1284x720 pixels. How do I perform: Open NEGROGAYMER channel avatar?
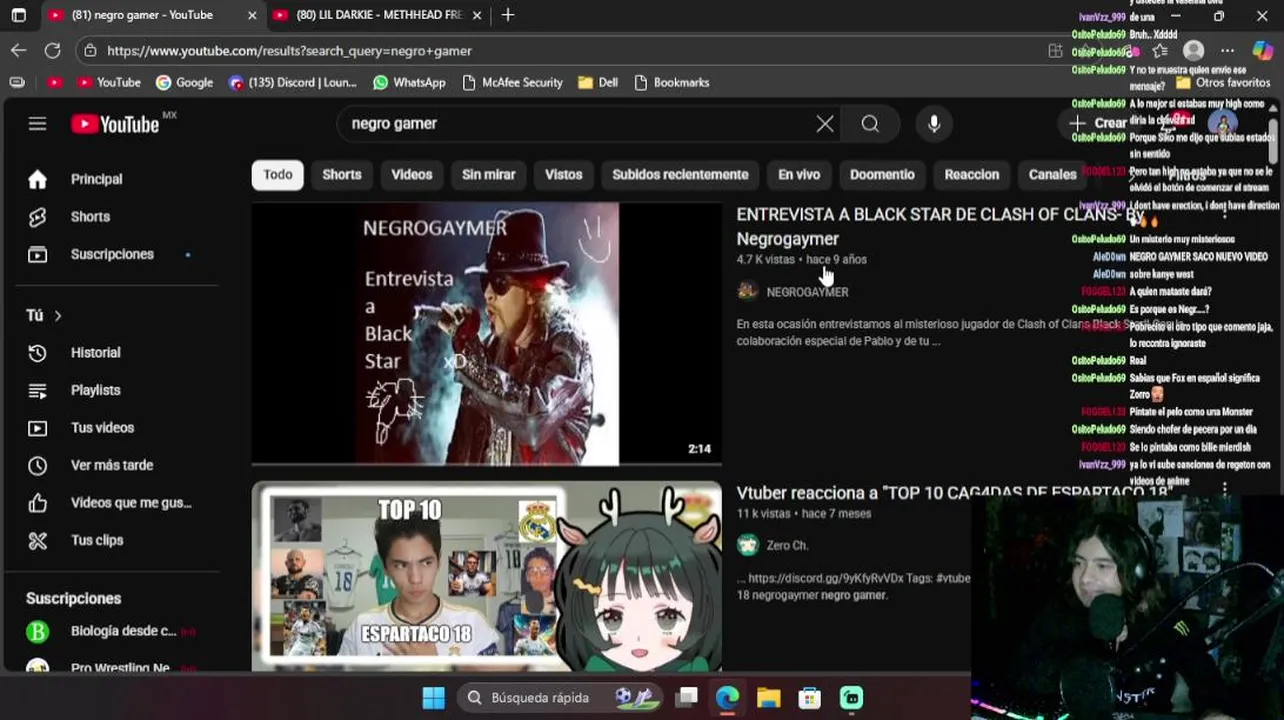[x=747, y=291]
